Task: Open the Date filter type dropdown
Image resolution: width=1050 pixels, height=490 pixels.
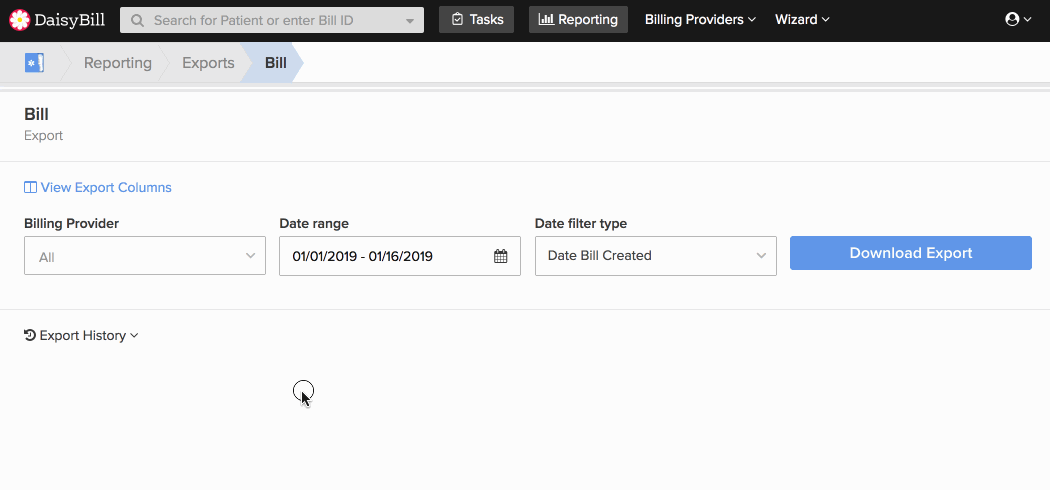Action: coord(656,256)
